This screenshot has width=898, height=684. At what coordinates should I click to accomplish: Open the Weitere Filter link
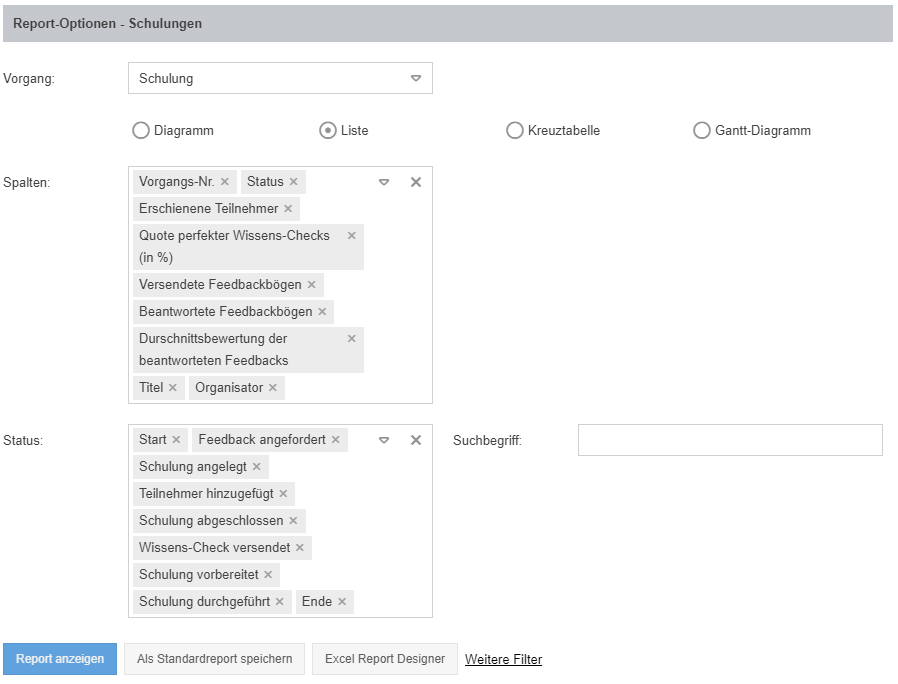[503, 660]
